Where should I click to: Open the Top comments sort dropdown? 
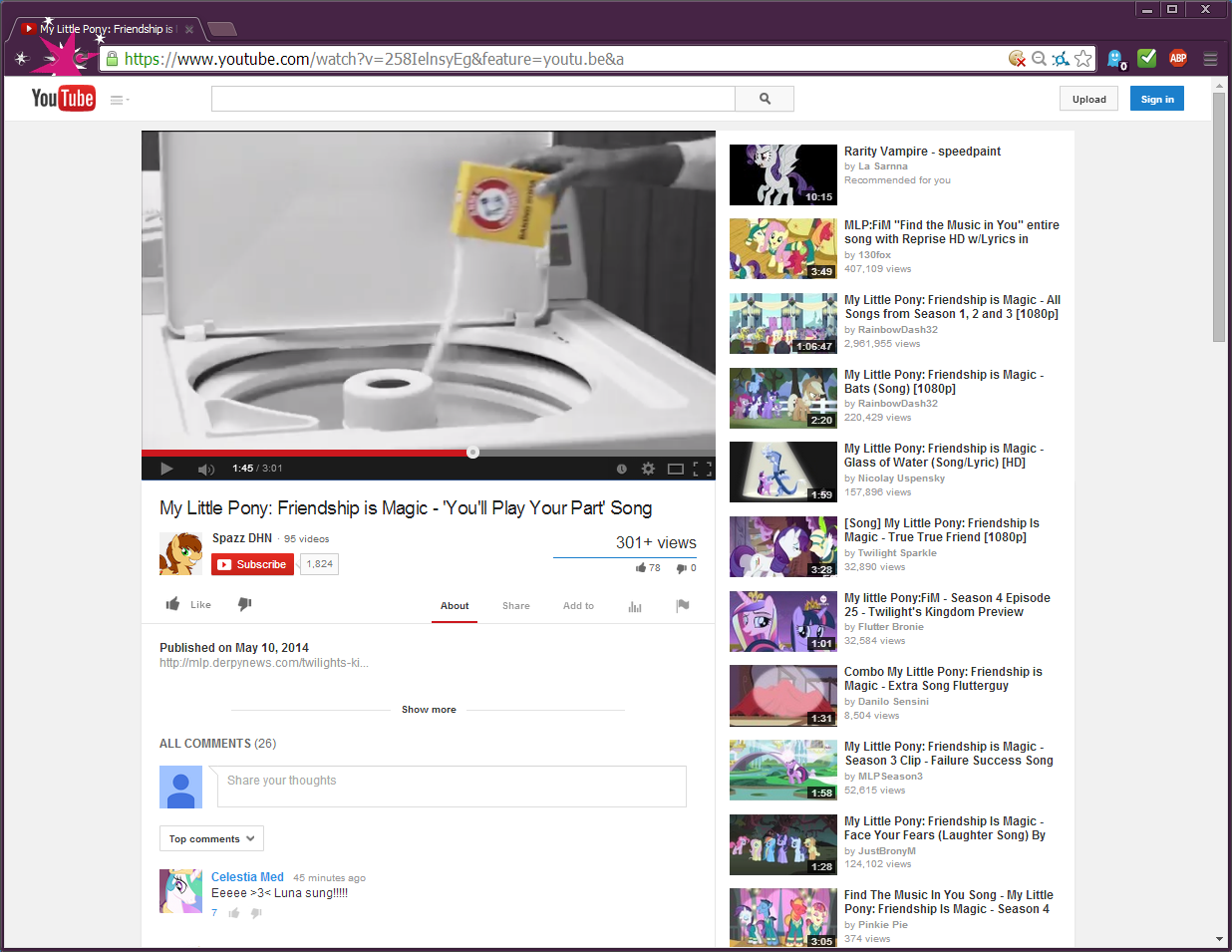pos(211,838)
